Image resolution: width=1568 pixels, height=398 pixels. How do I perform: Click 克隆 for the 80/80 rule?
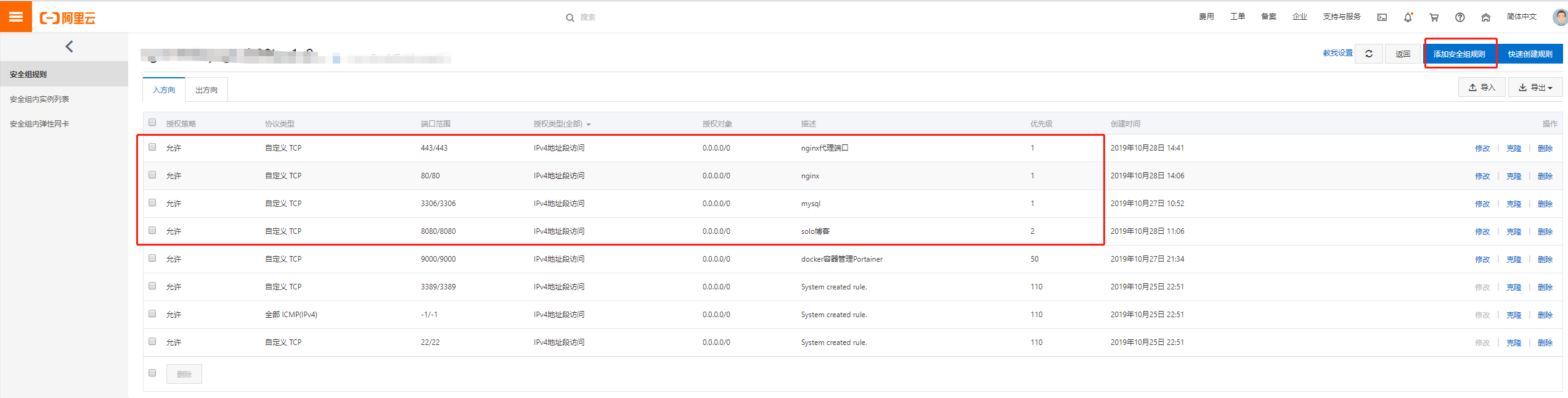click(x=1513, y=176)
